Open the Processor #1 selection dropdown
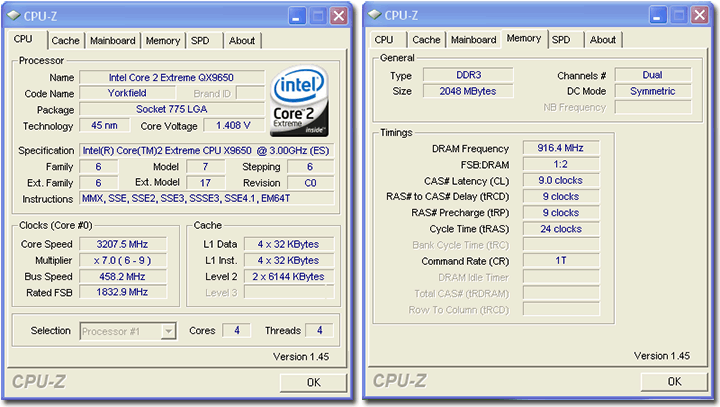The image size is (720, 407). (169, 331)
